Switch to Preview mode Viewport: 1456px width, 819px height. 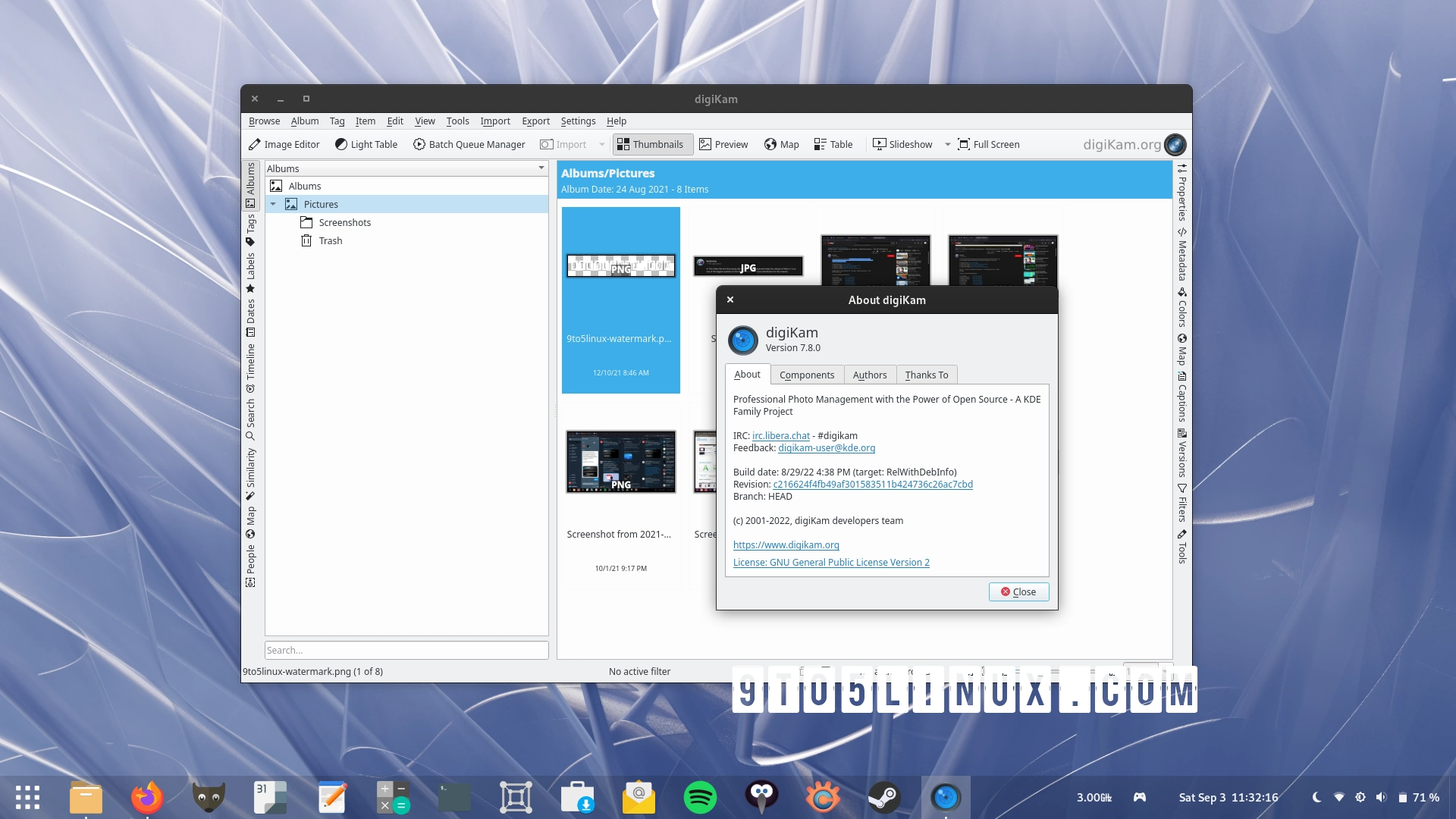point(723,144)
